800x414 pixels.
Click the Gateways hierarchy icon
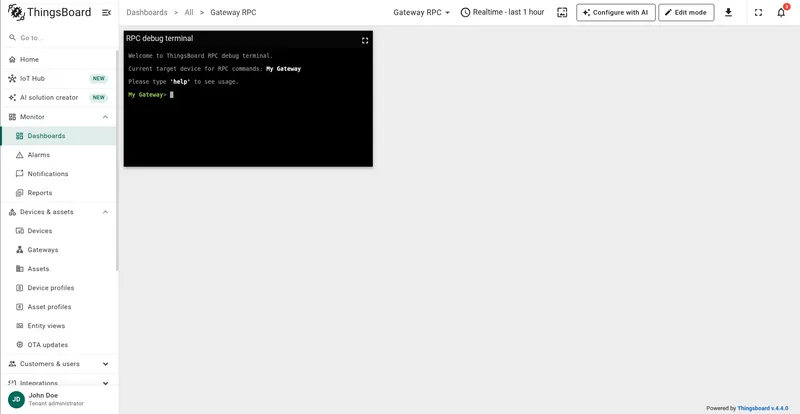click(x=20, y=250)
